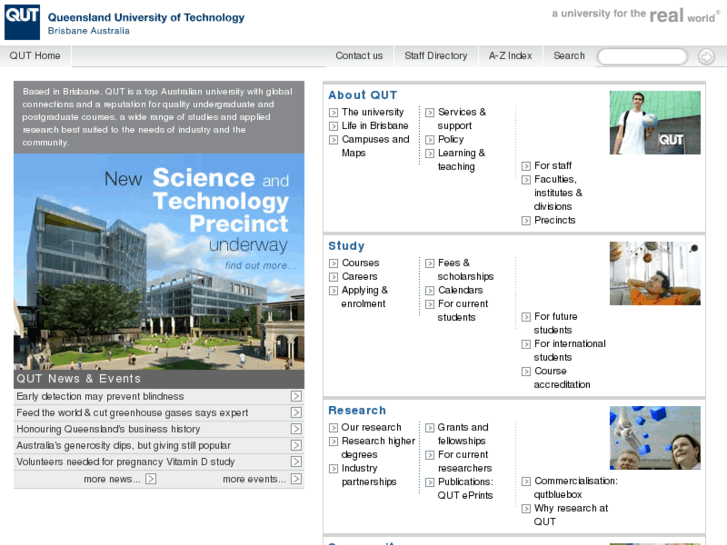Click the Search label in navigation

click(x=569, y=56)
